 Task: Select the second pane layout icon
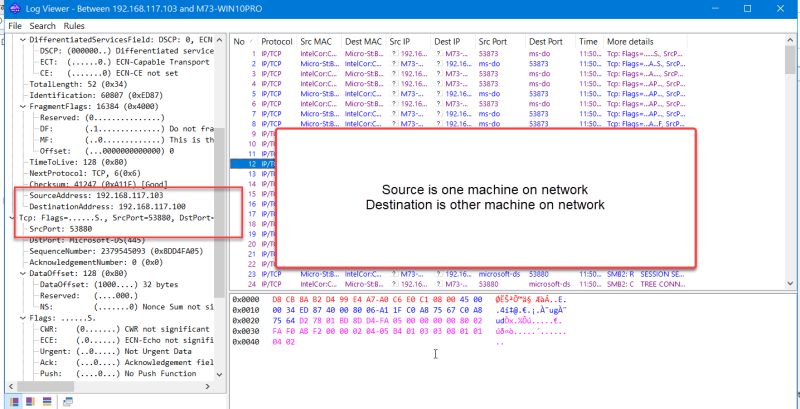(31, 401)
